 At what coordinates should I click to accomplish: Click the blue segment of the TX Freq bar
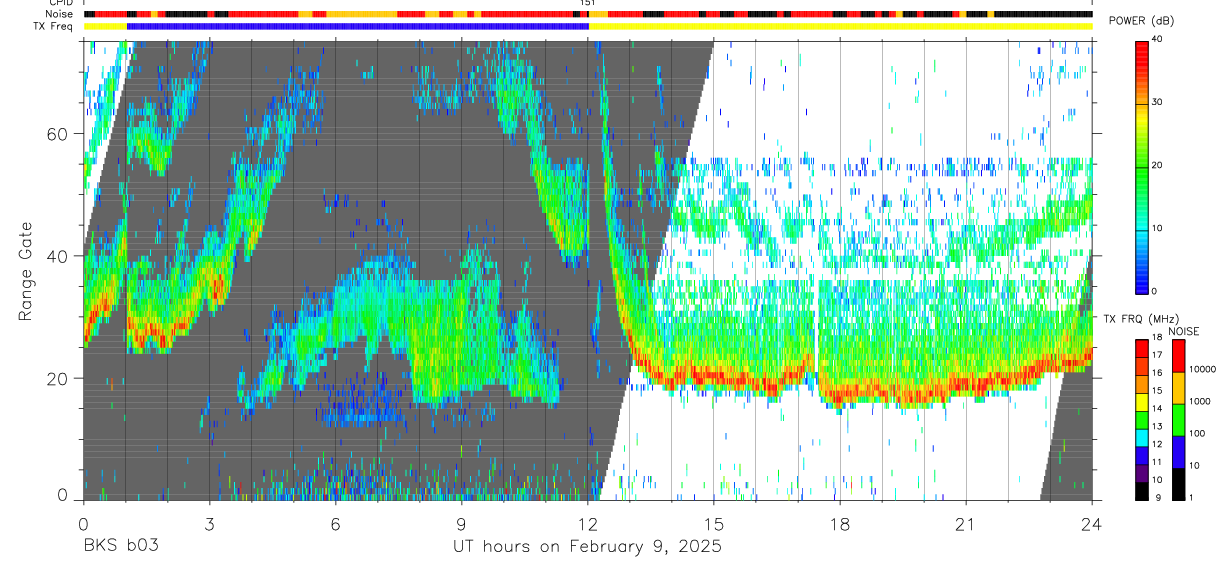point(357,25)
